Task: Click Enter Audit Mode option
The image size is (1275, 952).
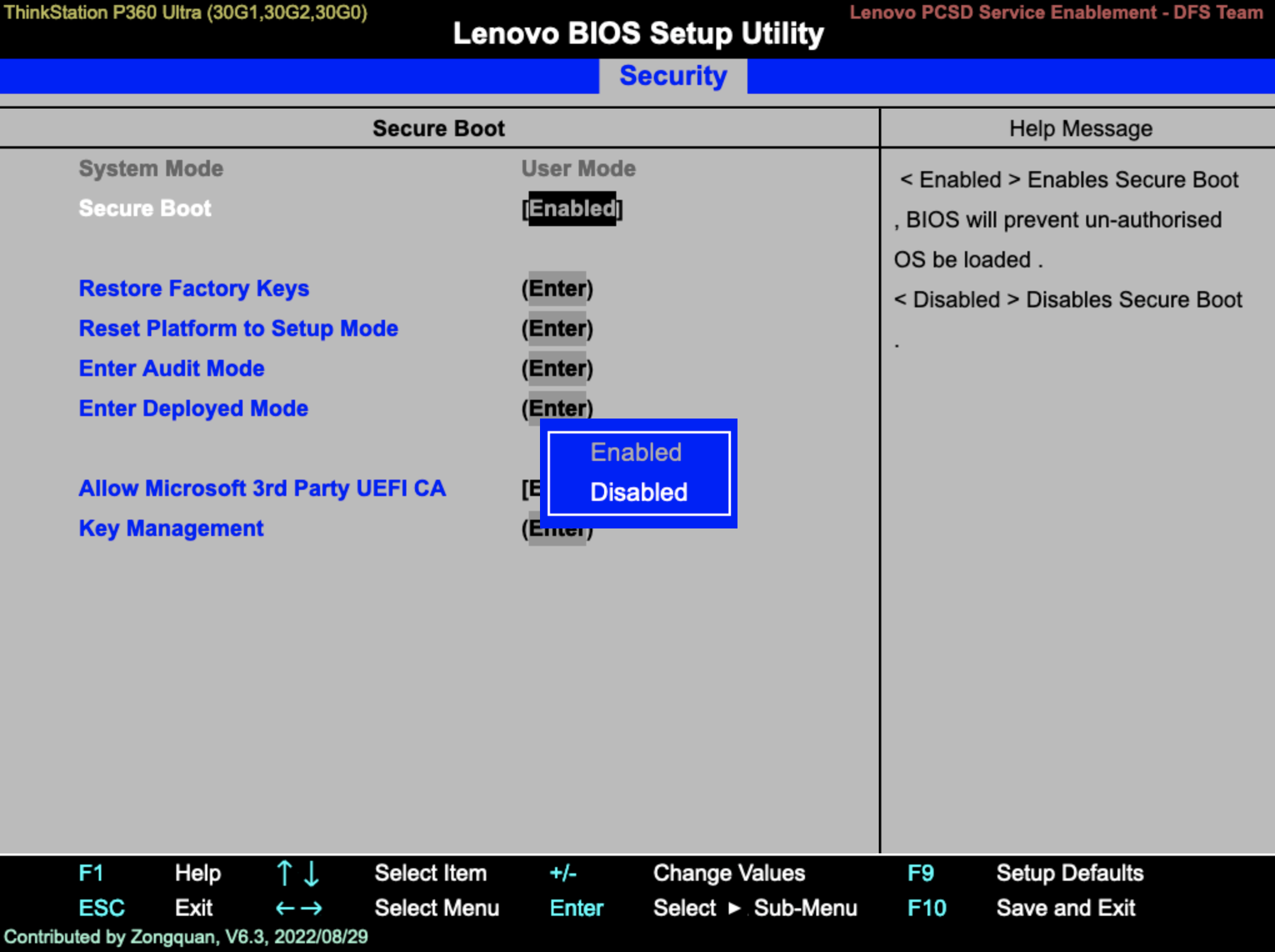Action: [171, 369]
